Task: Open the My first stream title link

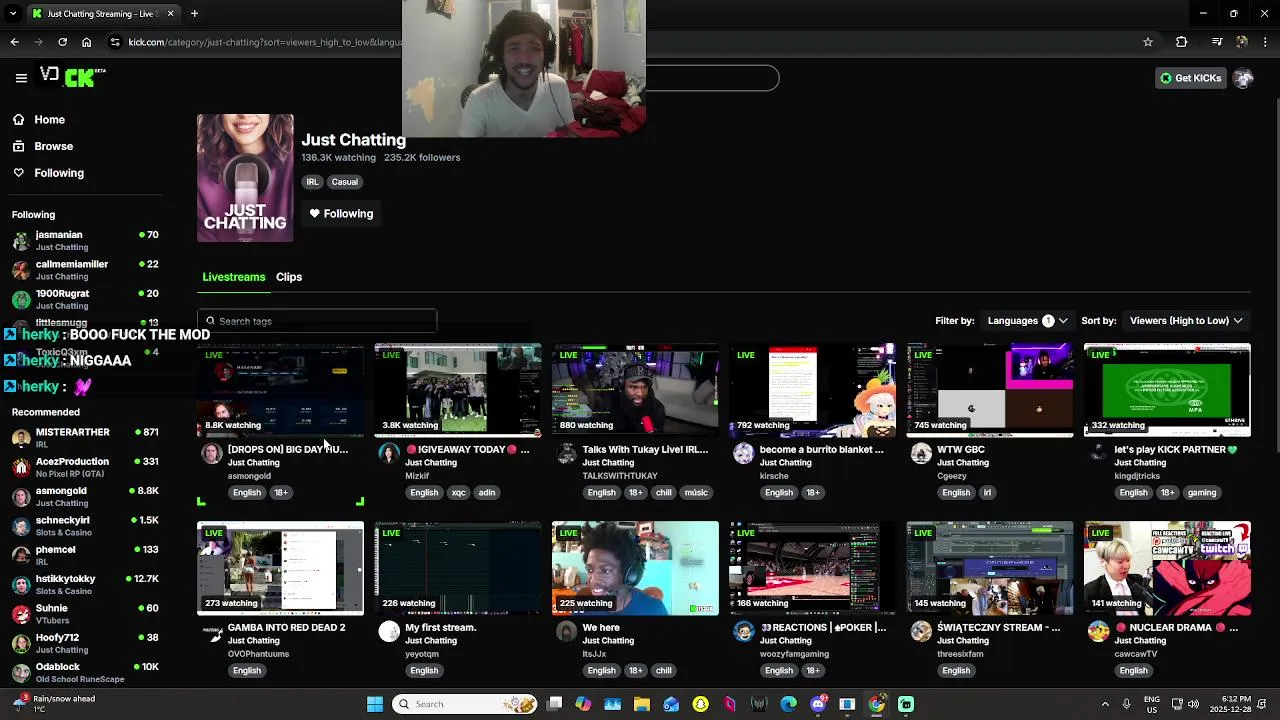Action: 441,628
